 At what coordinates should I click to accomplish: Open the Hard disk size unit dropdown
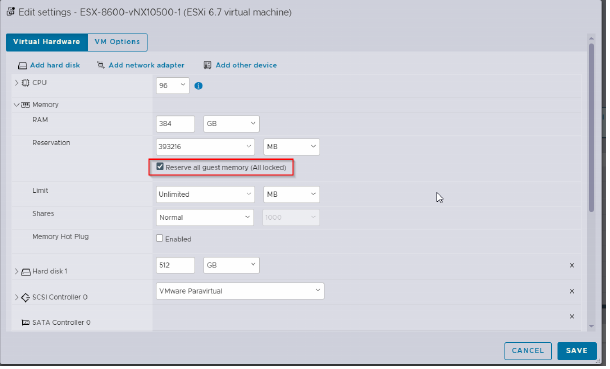[231, 266]
